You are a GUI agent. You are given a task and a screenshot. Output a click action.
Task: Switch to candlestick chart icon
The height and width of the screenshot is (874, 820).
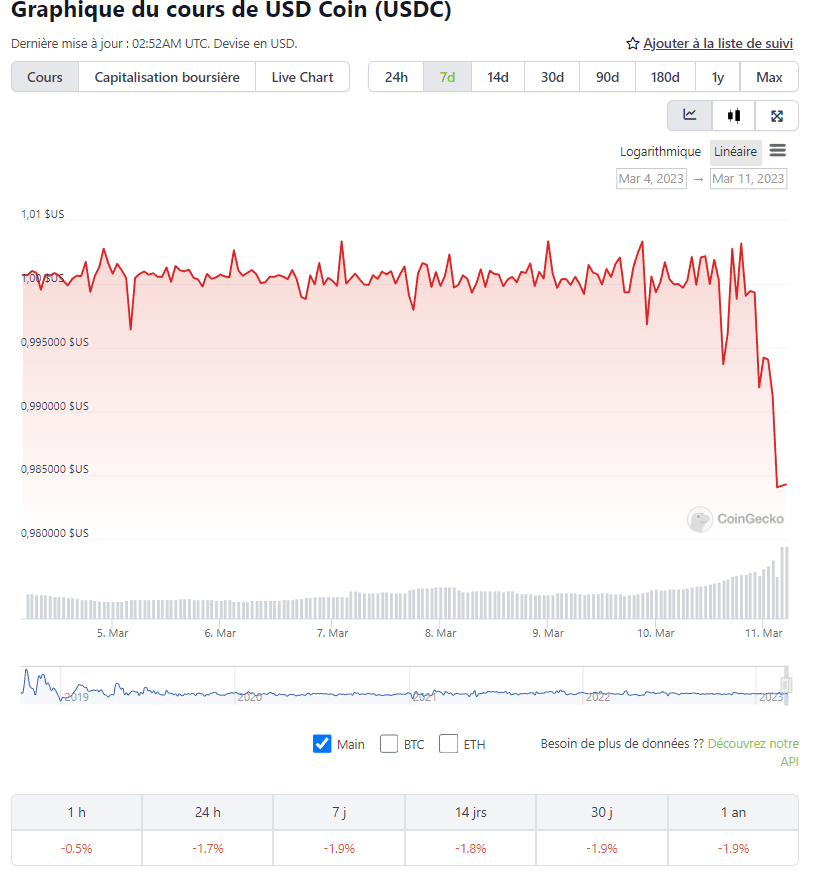click(x=734, y=115)
